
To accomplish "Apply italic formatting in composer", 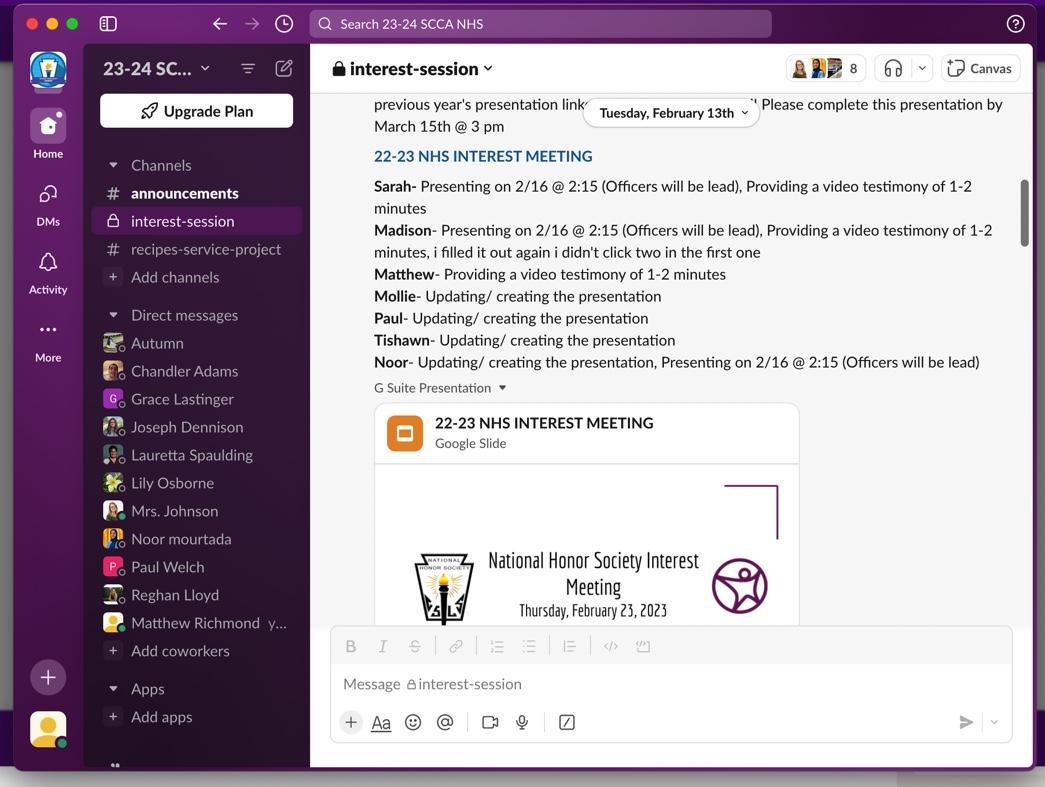I will pos(383,646).
